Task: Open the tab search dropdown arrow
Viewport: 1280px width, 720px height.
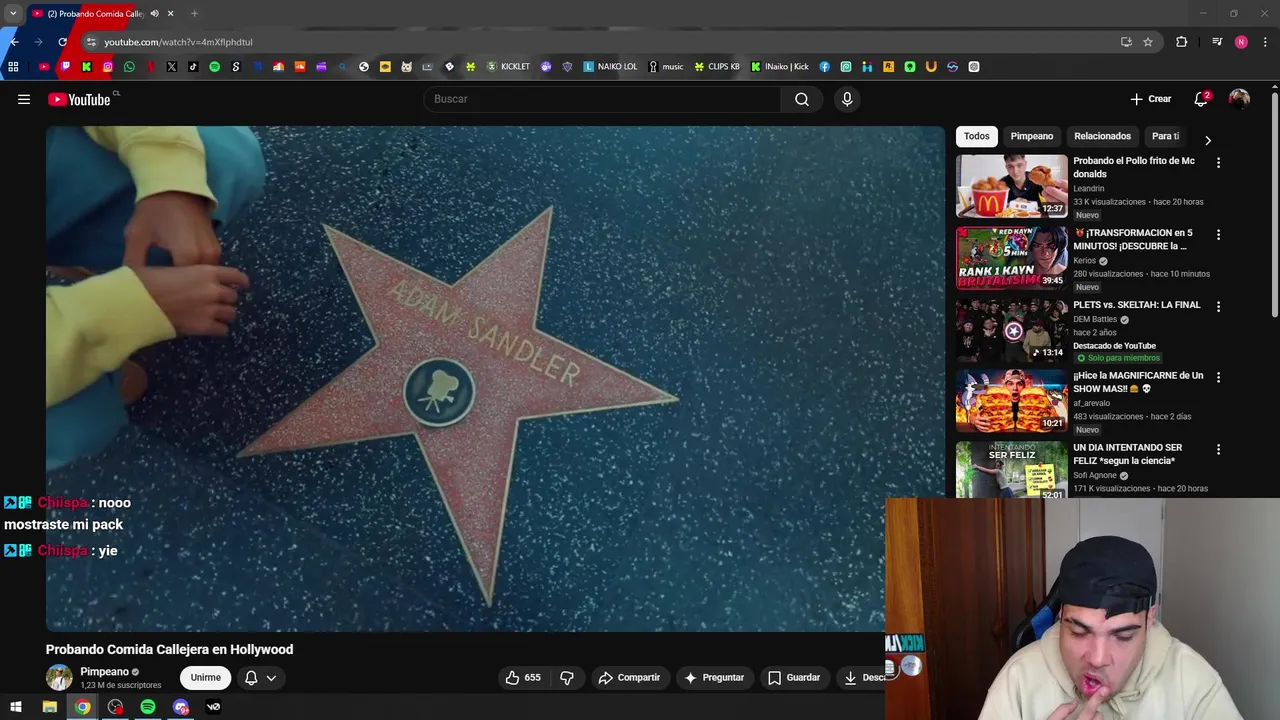Action: [13, 14]
